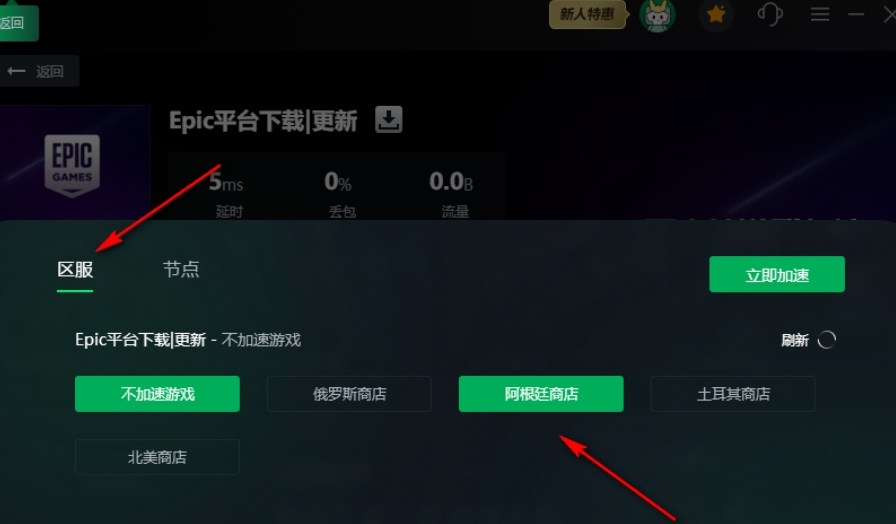
Task: Select the 北美商店 region option
Action: [157, 457]
